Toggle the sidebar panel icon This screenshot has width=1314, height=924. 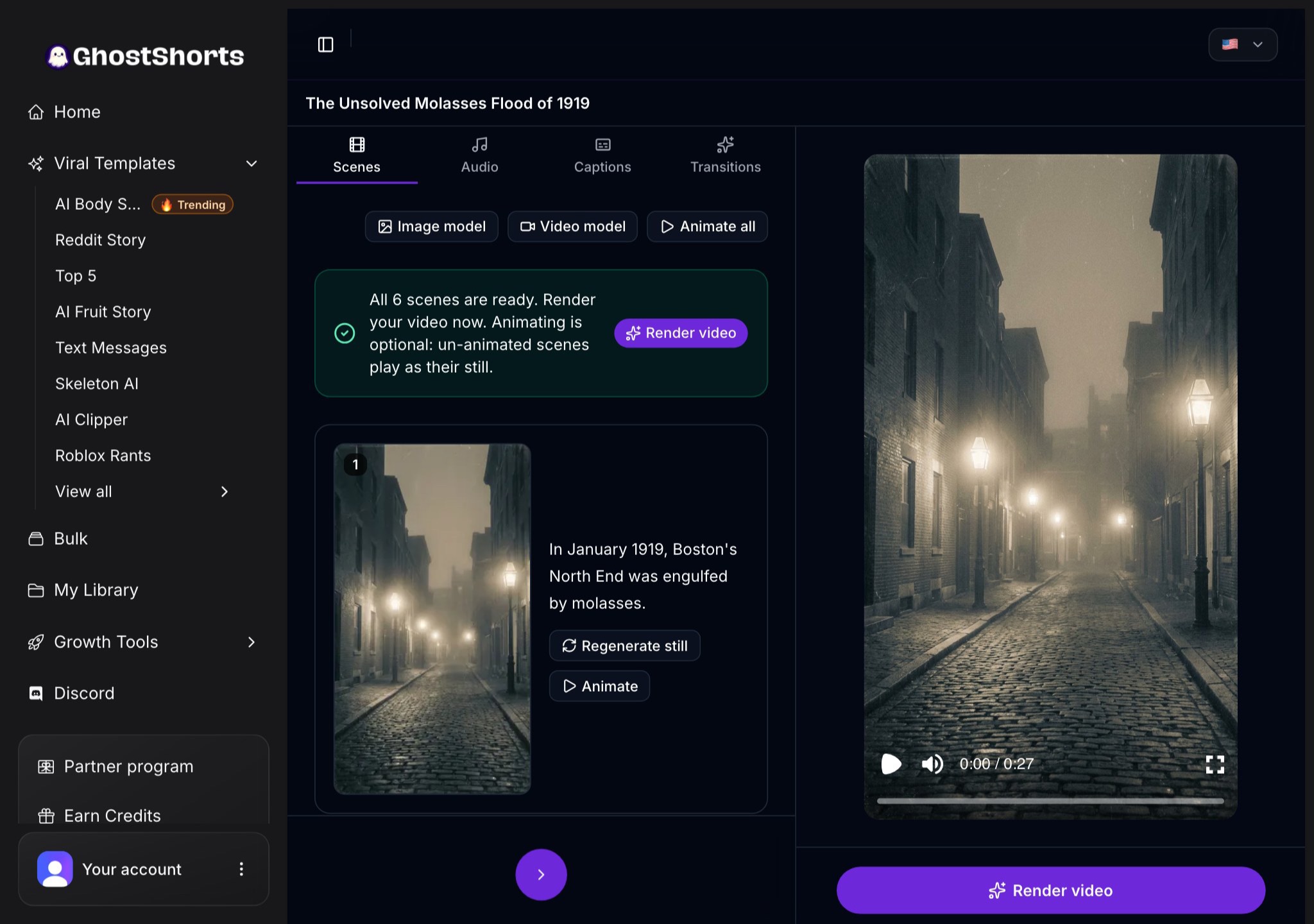pyautogui.click(x=325, y=44)
